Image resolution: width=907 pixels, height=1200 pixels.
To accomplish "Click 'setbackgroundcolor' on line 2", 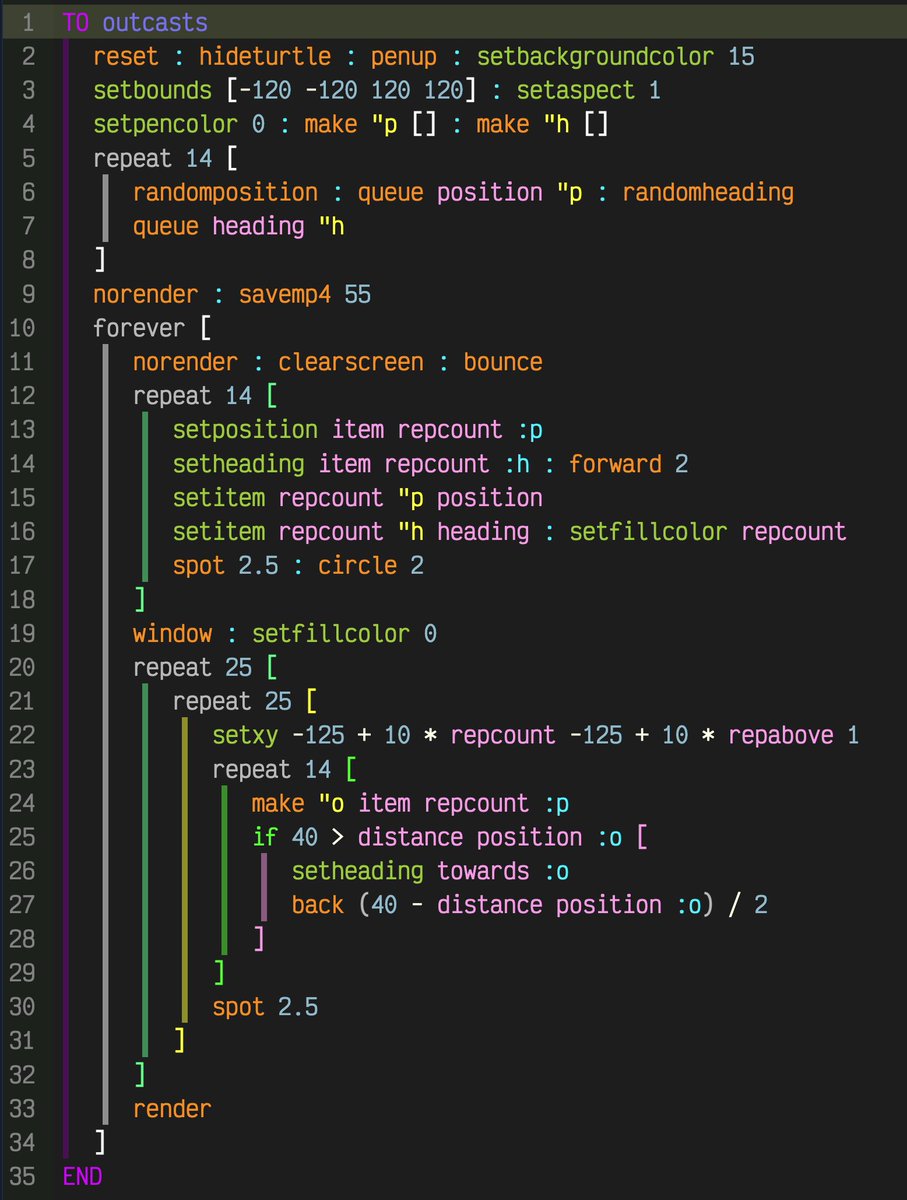I will (x=595, y=56).
